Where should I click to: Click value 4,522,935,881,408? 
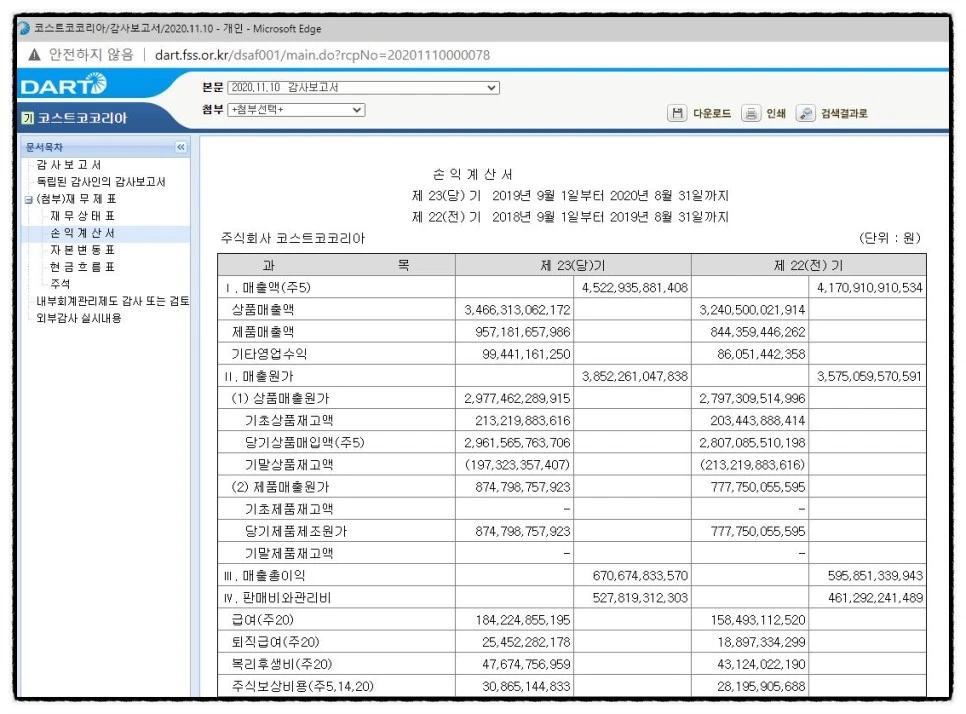coord(635,288)
